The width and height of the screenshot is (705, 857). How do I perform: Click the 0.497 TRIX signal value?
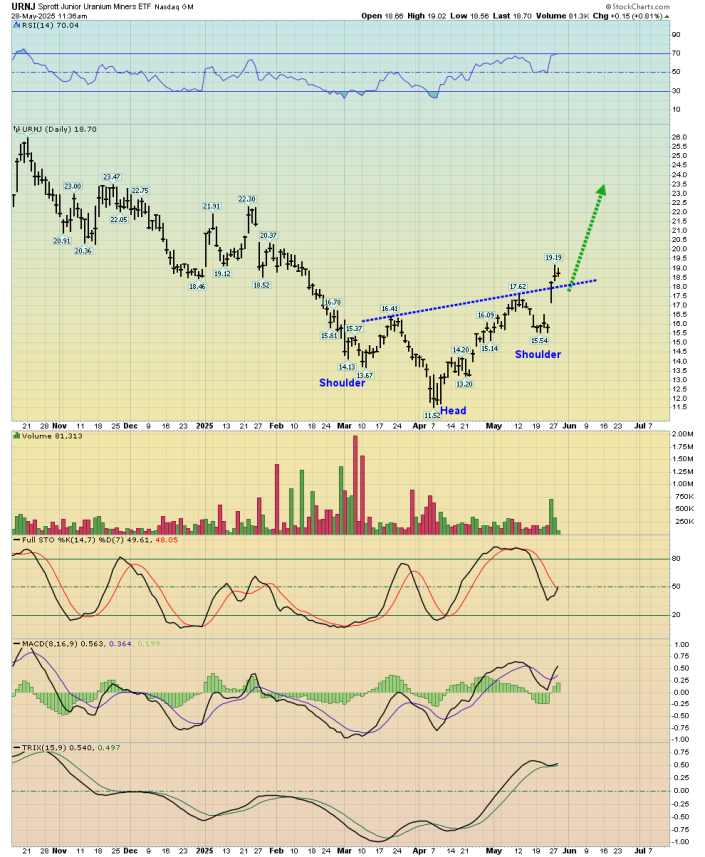coord(109,747)
